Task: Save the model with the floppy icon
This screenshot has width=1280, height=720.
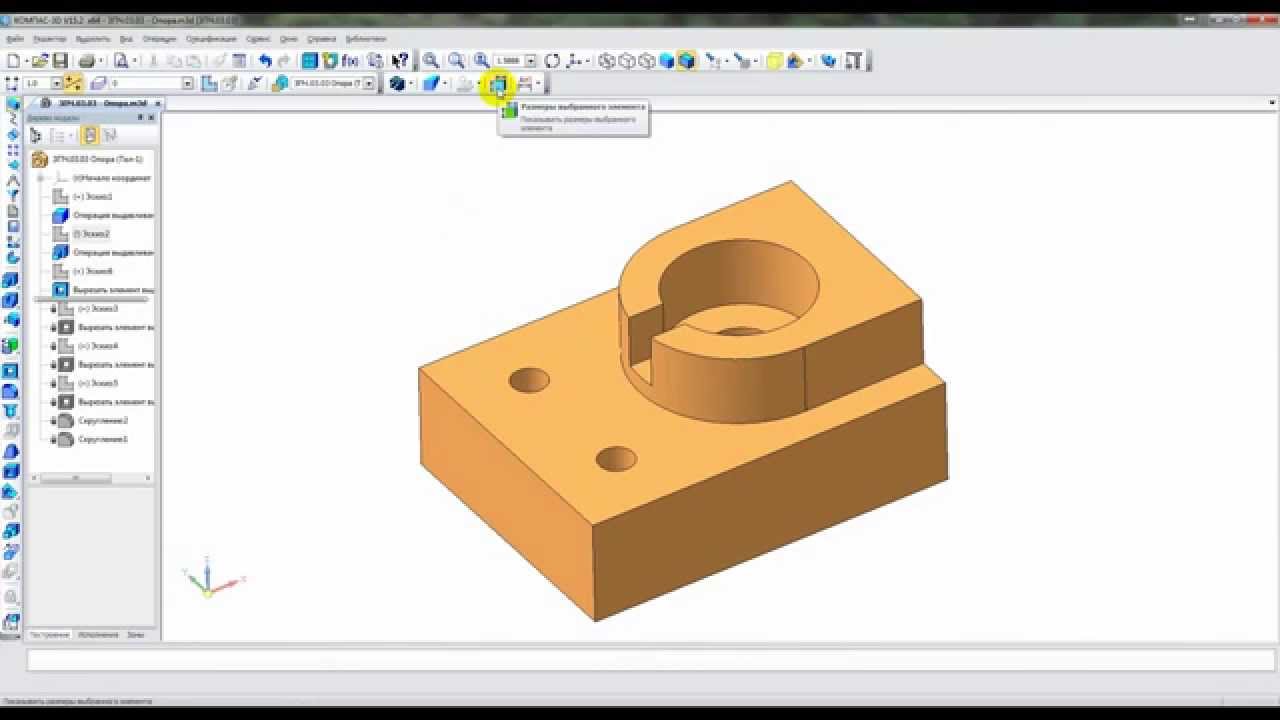Action: 60,61
